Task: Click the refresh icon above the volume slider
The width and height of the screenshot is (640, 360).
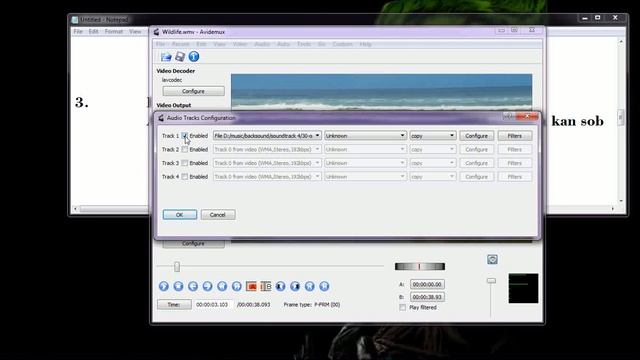Action: (492, 259)
